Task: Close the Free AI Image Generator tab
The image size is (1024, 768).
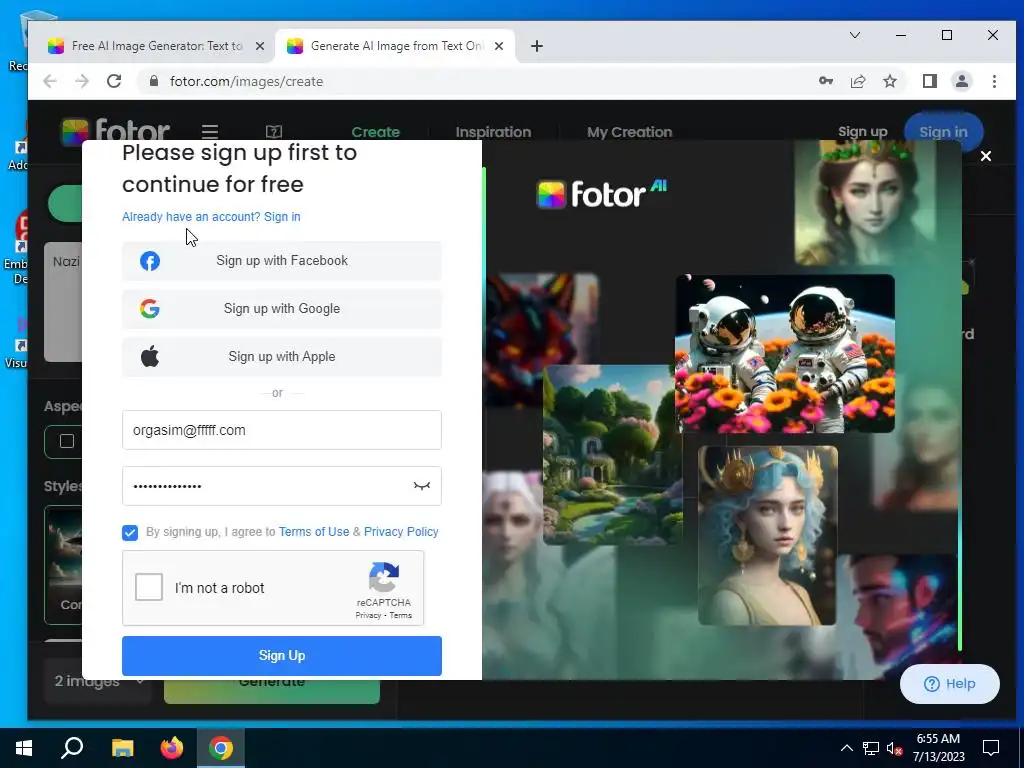Action: click(260, 46)
